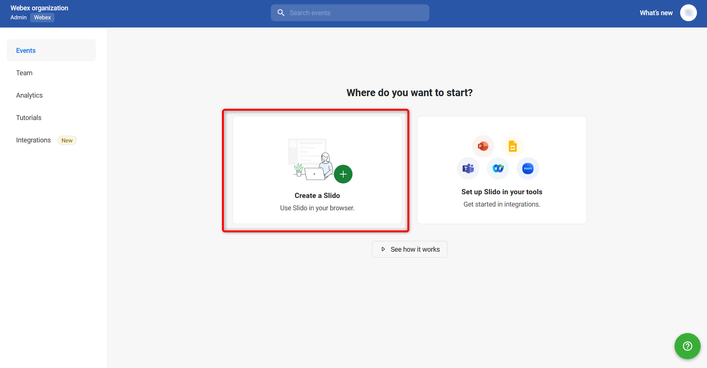Open Set up Slido in your tools card
Screen dimensions: 707x368
pos(502,170)
